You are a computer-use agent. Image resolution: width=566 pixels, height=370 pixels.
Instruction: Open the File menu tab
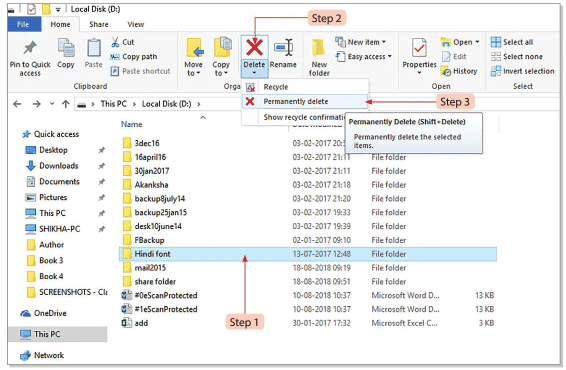coord(23,24)
